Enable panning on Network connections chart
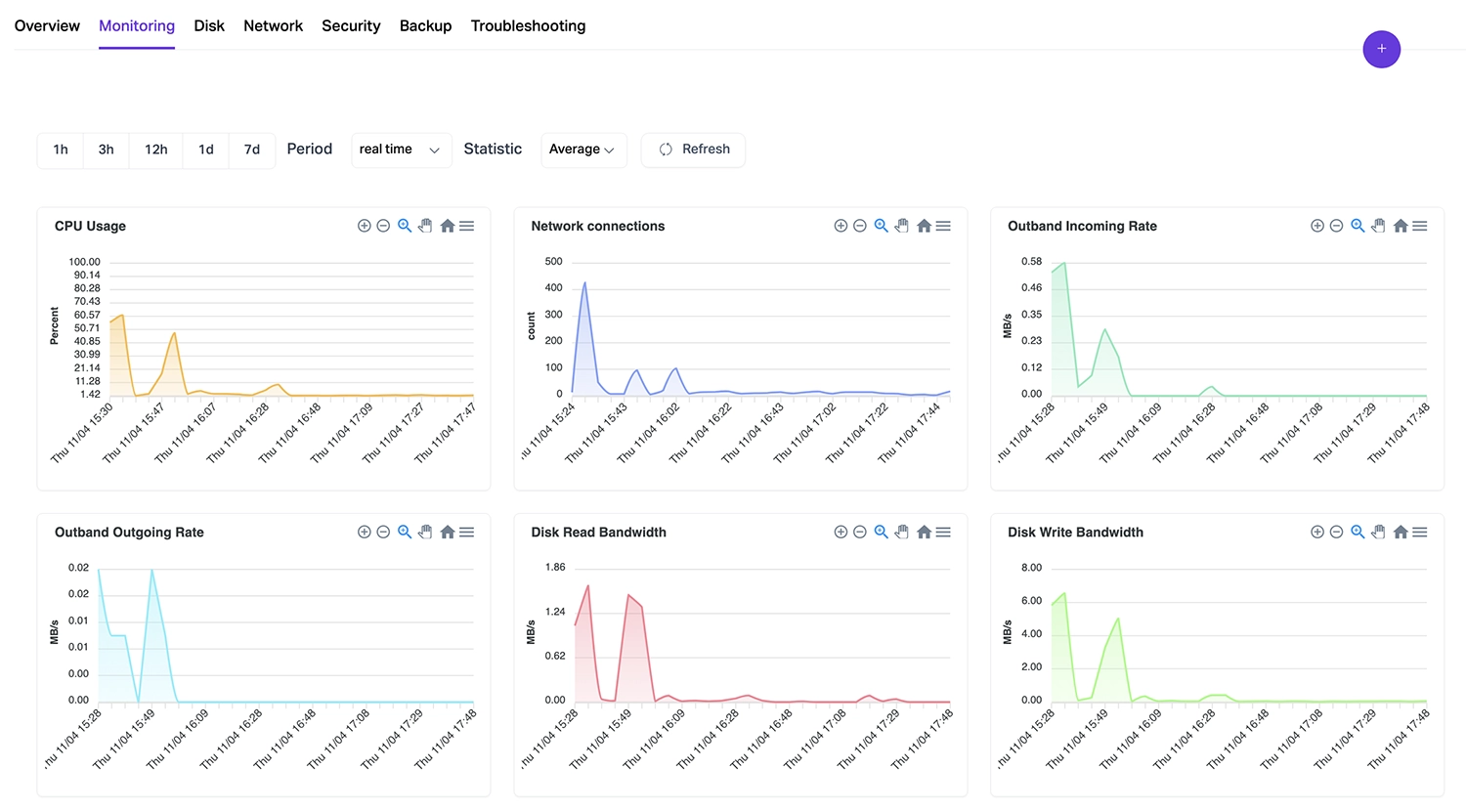The height and width of the screenshot is (812, 1466). click(x=902, y=226)
